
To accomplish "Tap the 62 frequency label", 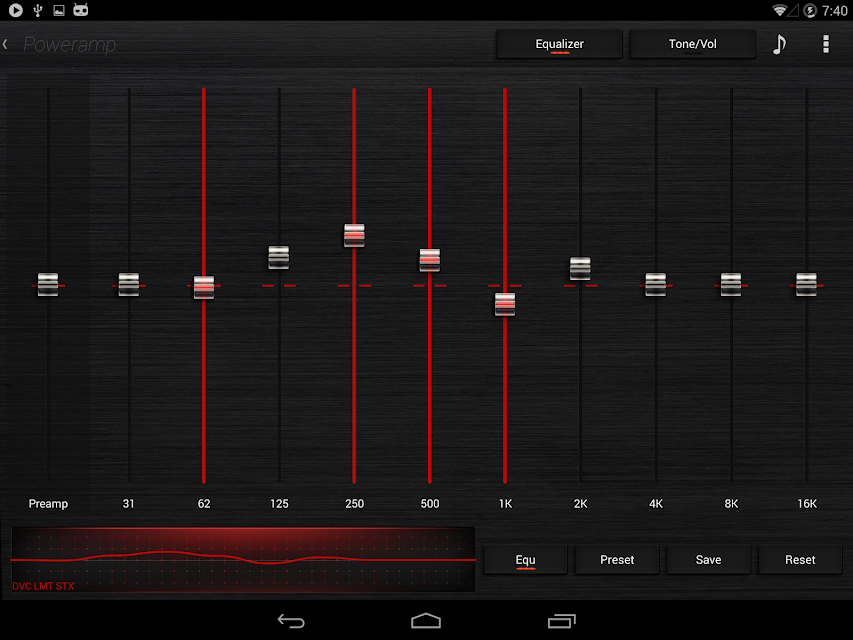I will coord(204,504).
